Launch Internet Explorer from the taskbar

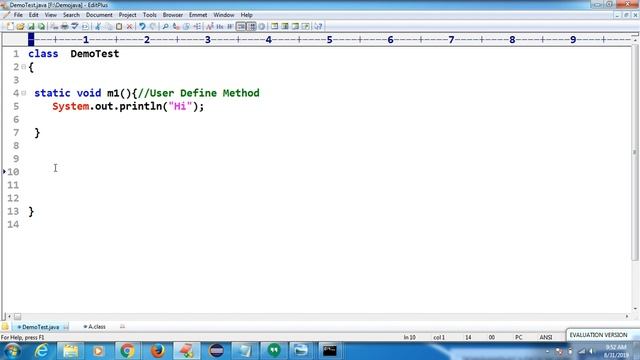(x=41, y=351)
